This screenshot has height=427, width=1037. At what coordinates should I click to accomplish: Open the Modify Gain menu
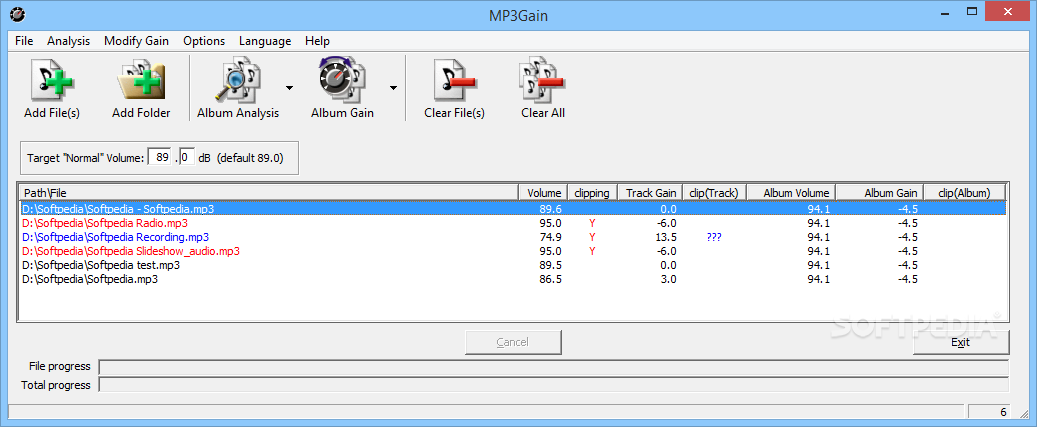(x=136, y=41)
